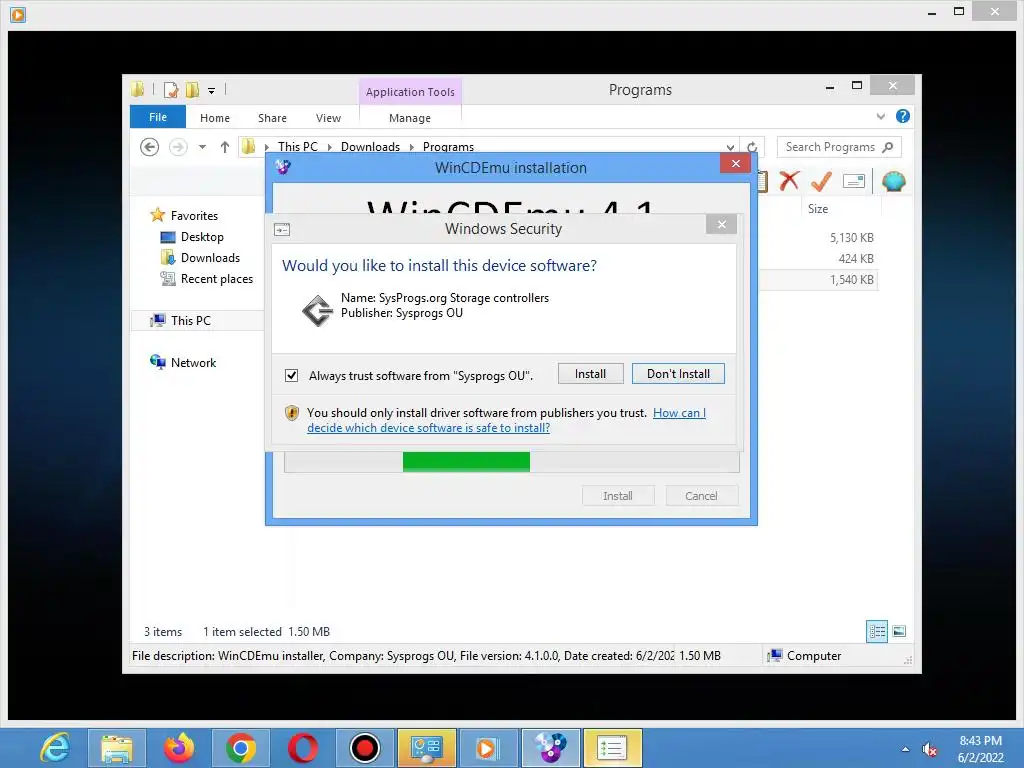Viewport: 1024px width, 768px height.
Task: Select the file sized 5,130 KB
Action: pyautogui.click(x=852, y=238)
